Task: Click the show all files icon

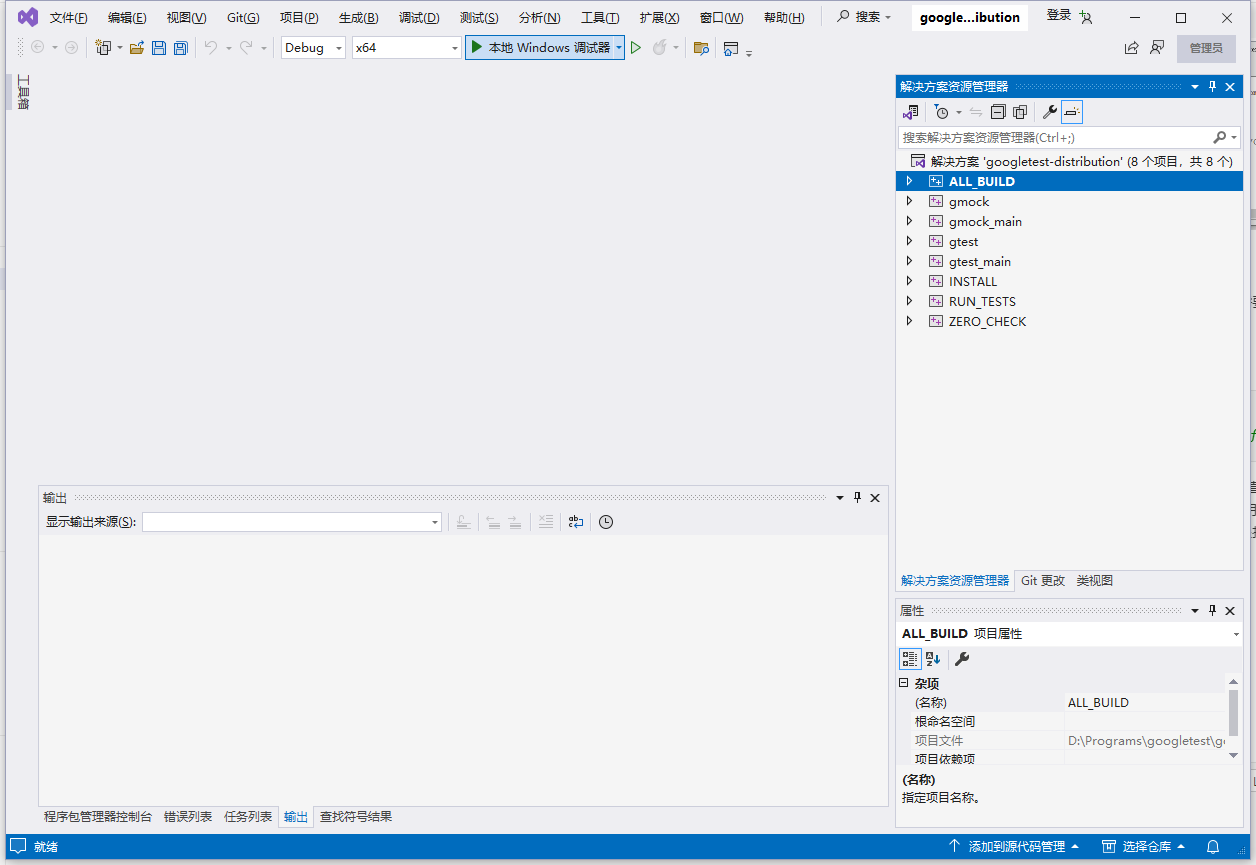Action: click(1020, 112)
